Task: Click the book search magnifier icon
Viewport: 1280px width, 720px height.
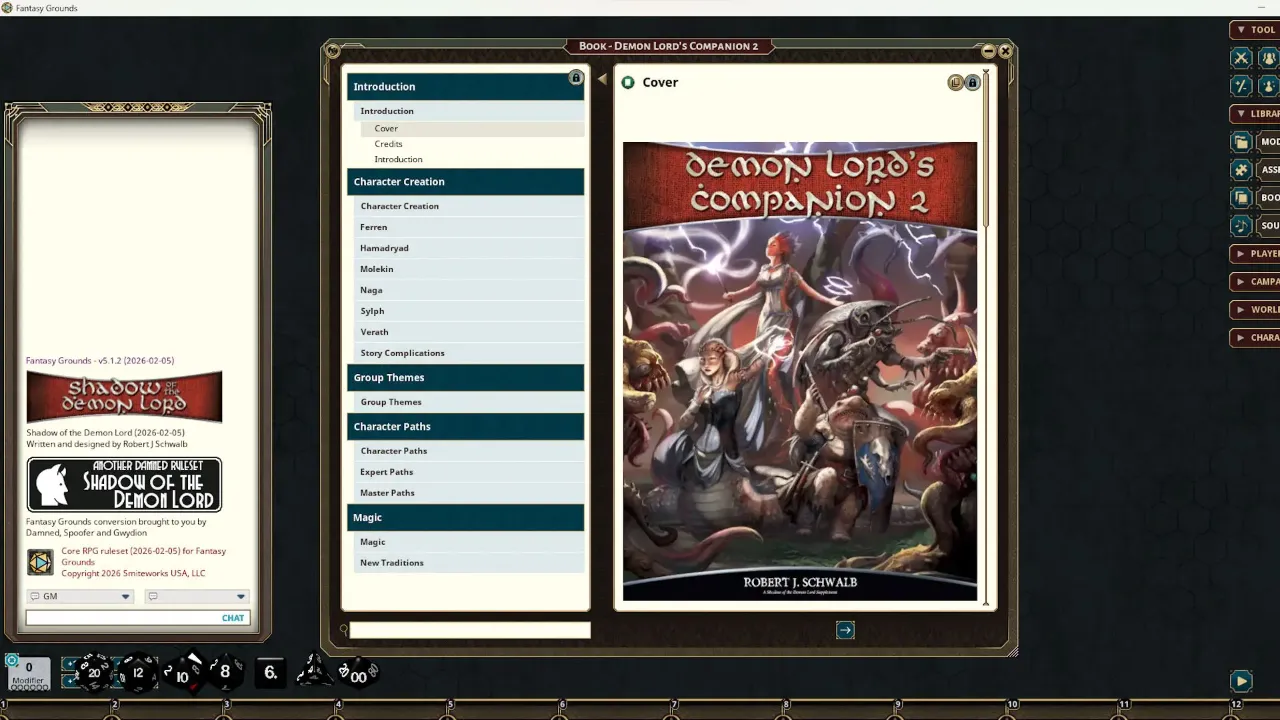Action: click(344, 630)
